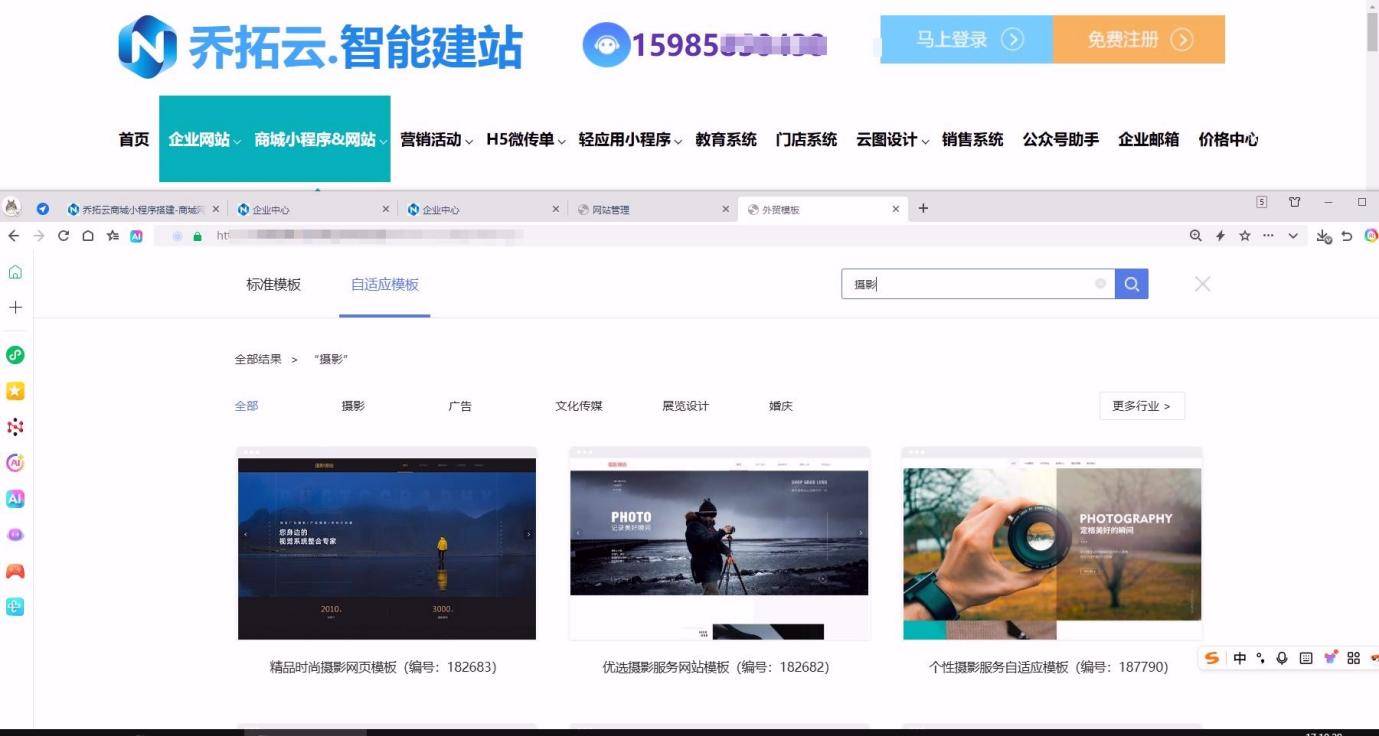
Task: Expand 更多行业 industry options
Action: click(x=1141, y=406)
